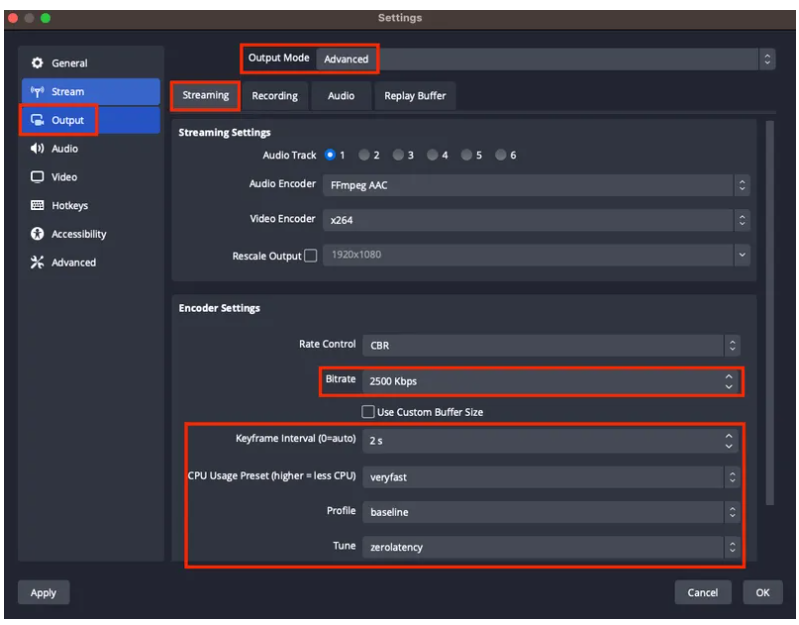Click the green zoom window button

pos(45,18)
